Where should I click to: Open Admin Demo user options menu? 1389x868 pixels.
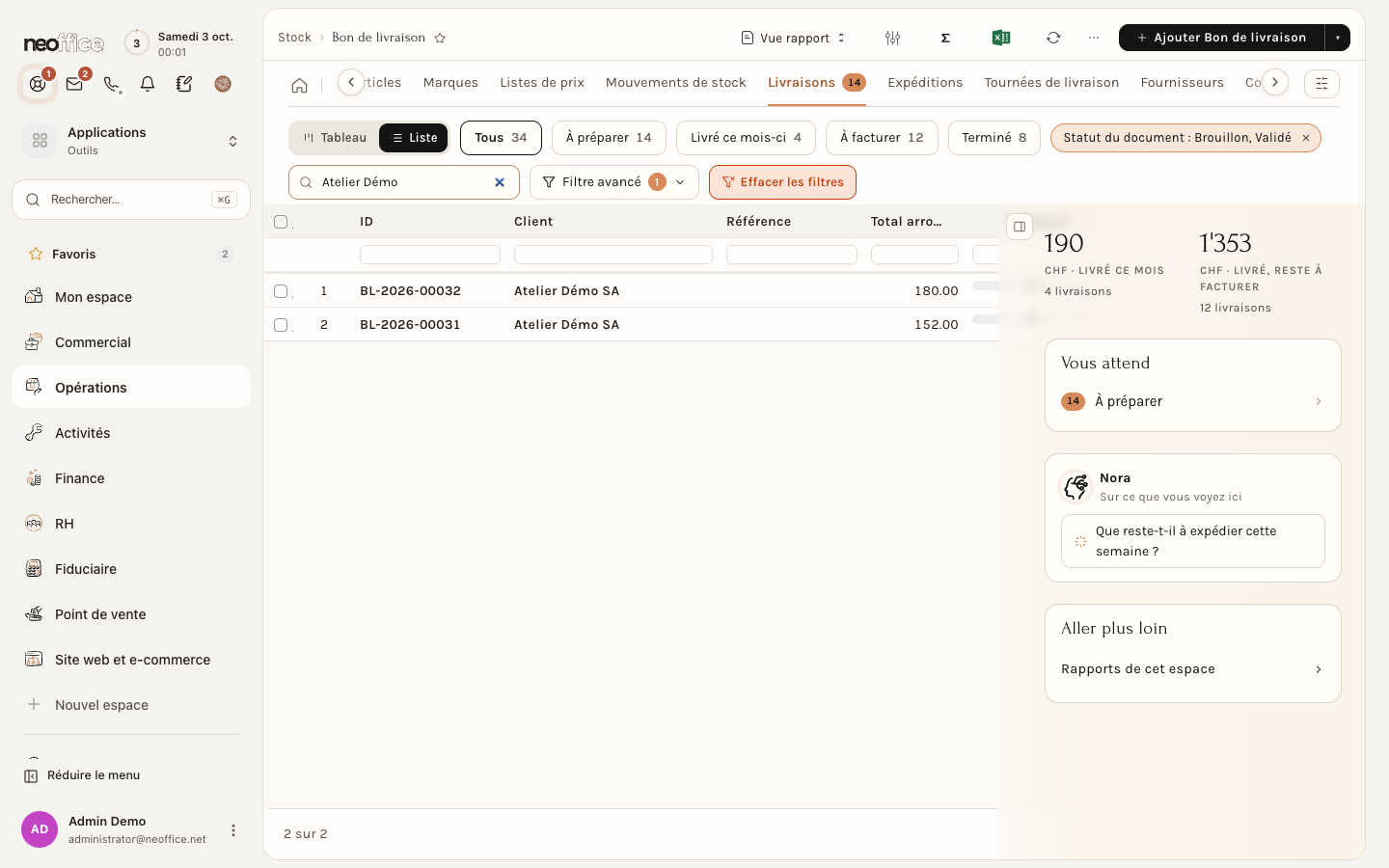click(x=233, y=830)
